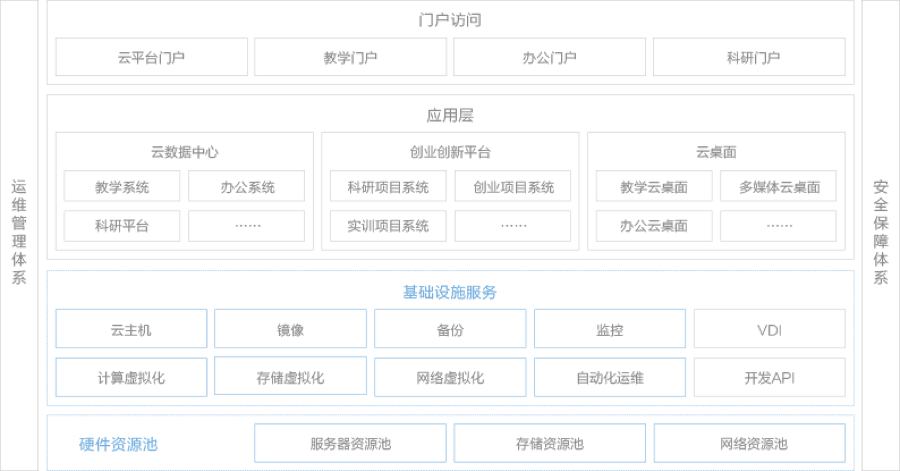
Task: Click the 教学云桌面 box
Action: coord(654,187)
